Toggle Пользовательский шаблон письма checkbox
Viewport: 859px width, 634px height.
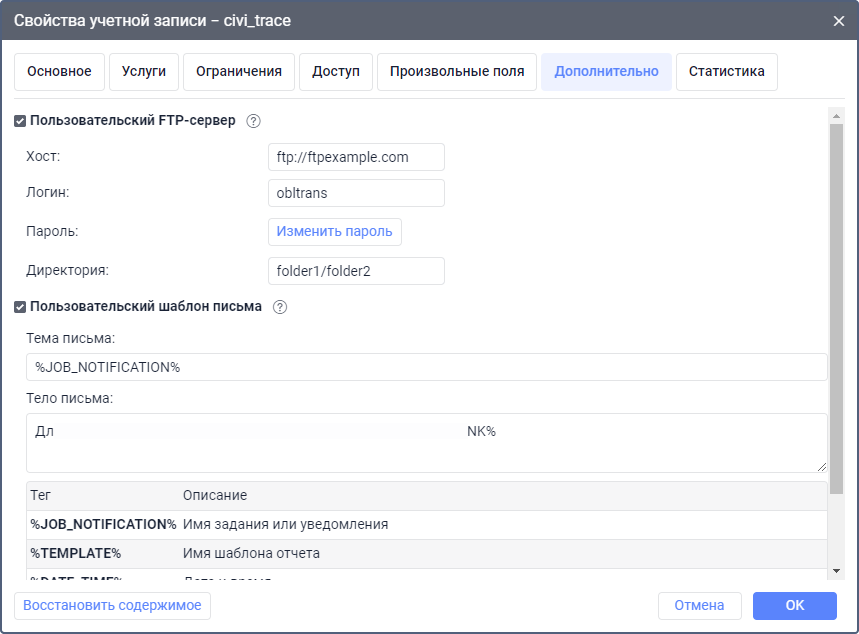(20, 307)
